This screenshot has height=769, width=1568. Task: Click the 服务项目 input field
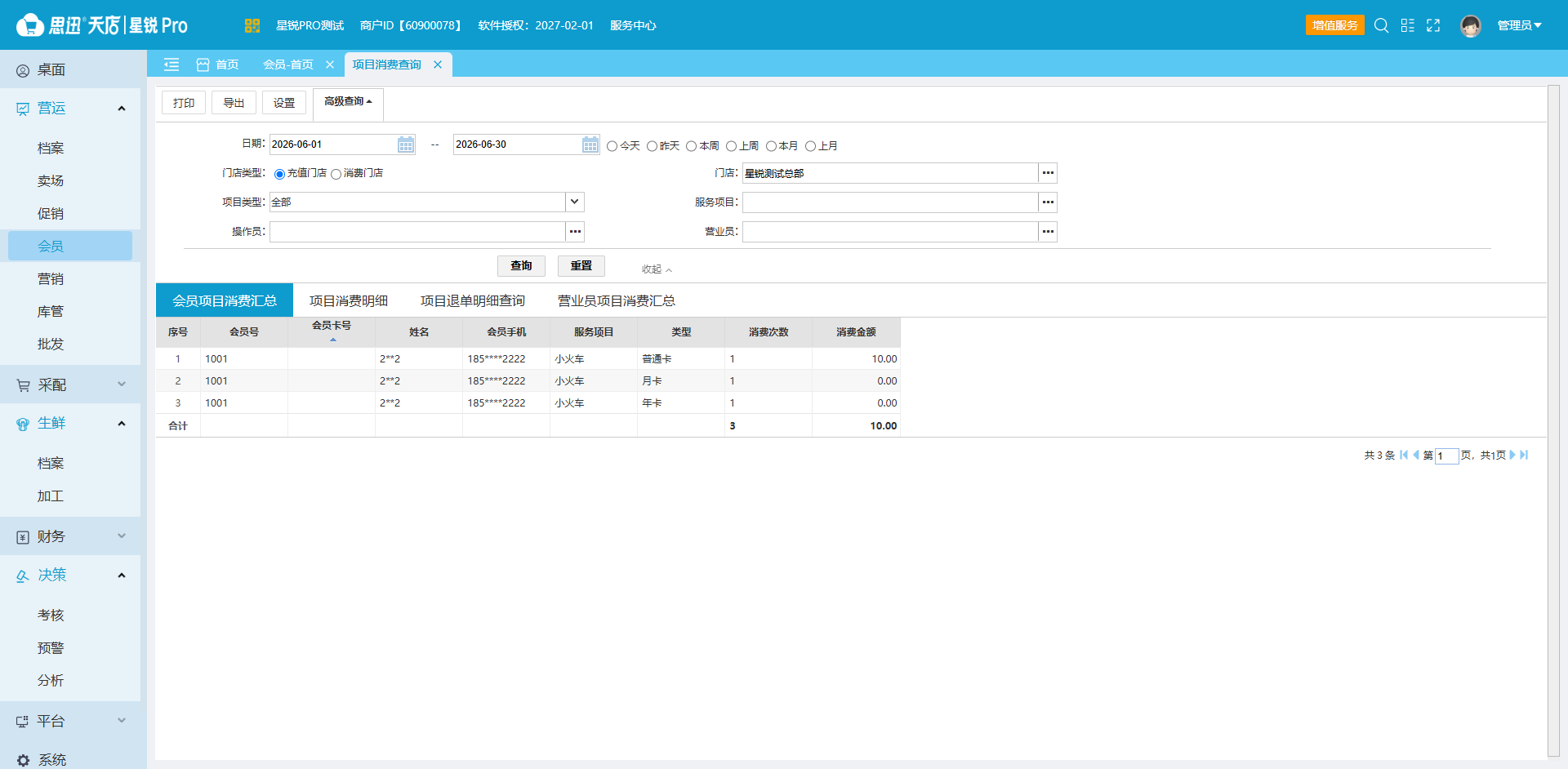(890, 202)
